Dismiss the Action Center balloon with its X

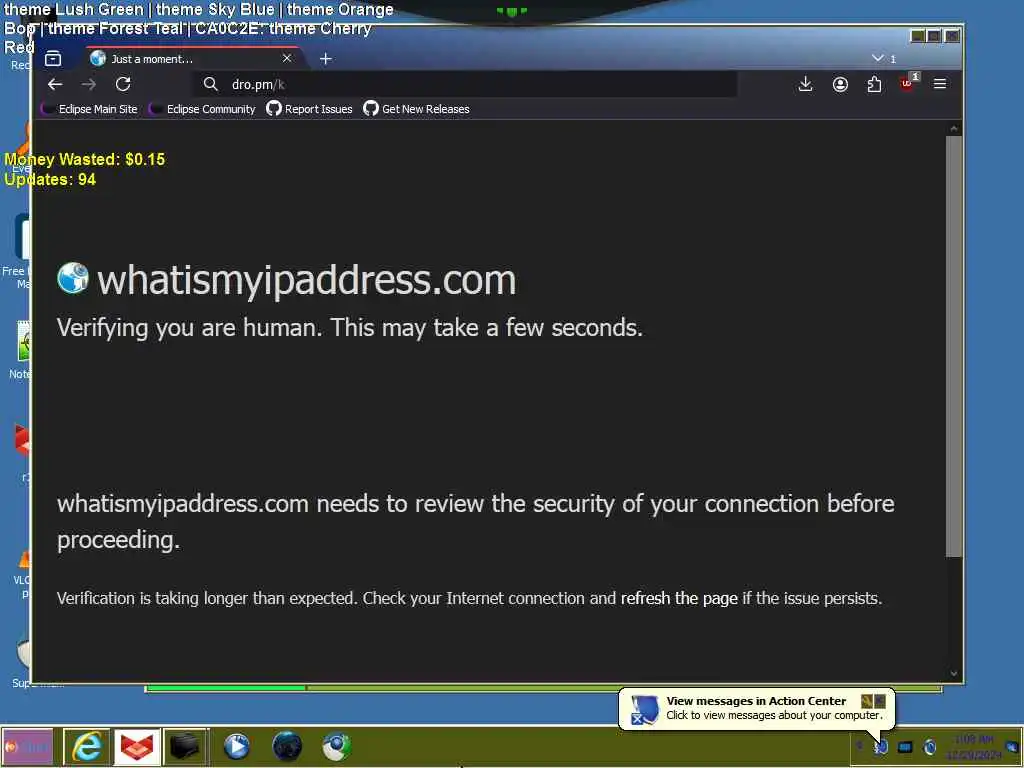click(x=880, y=701)
